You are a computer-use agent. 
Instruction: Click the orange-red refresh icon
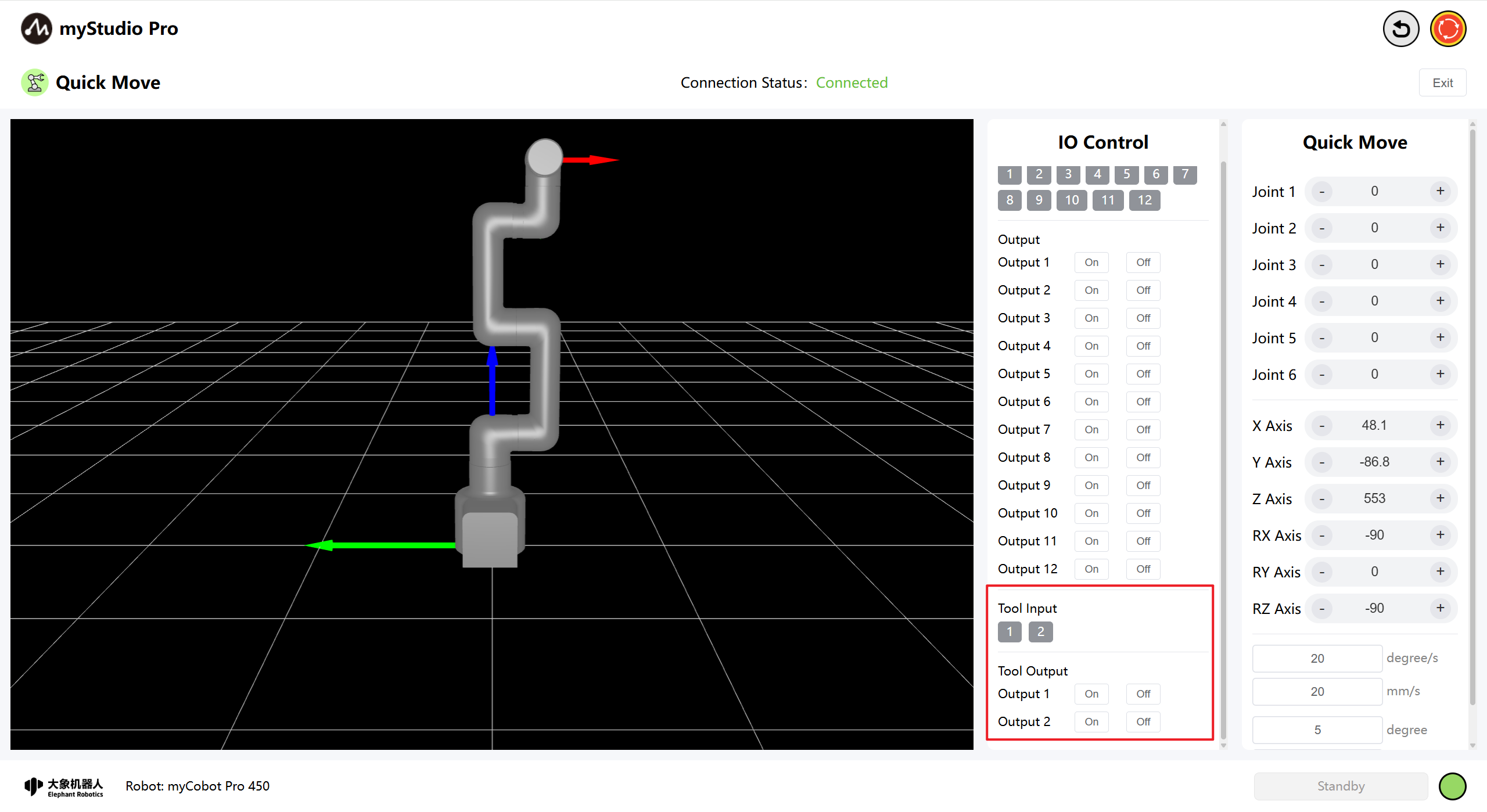(1448, 29)
